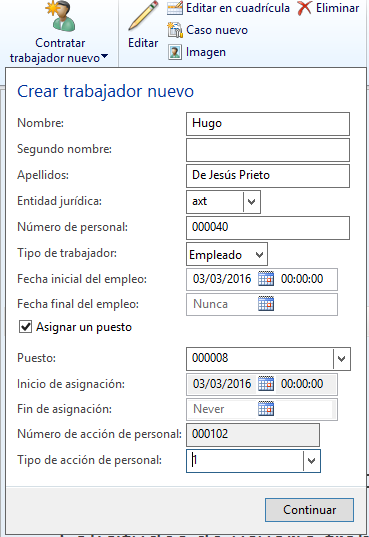Click the Continuar button
The height and width of the screenshot is (537, 369).
coord(309,510)
